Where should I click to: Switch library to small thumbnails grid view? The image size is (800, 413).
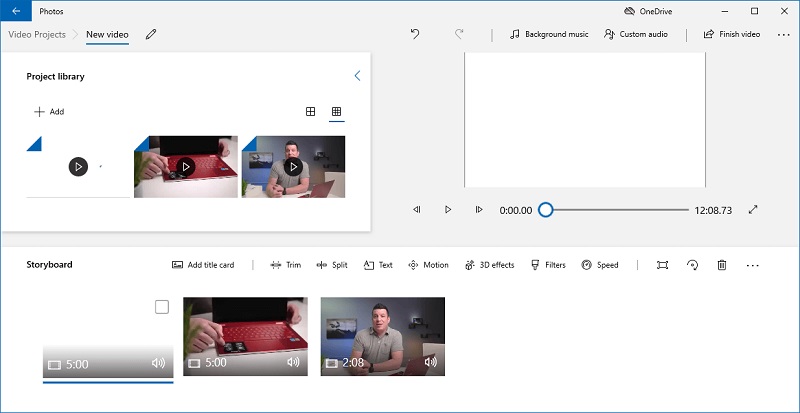[x=336, y=111]
